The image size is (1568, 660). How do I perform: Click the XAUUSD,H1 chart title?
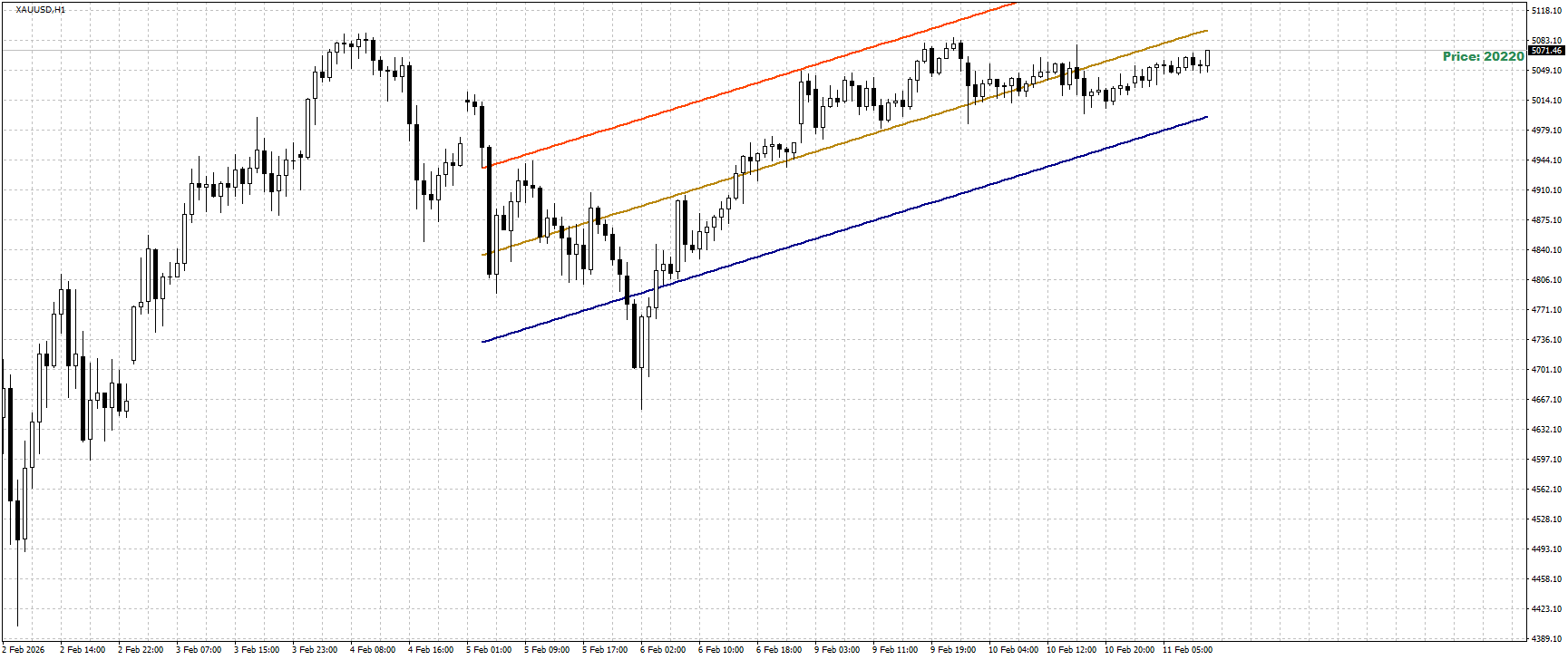(x=41, y=10)
